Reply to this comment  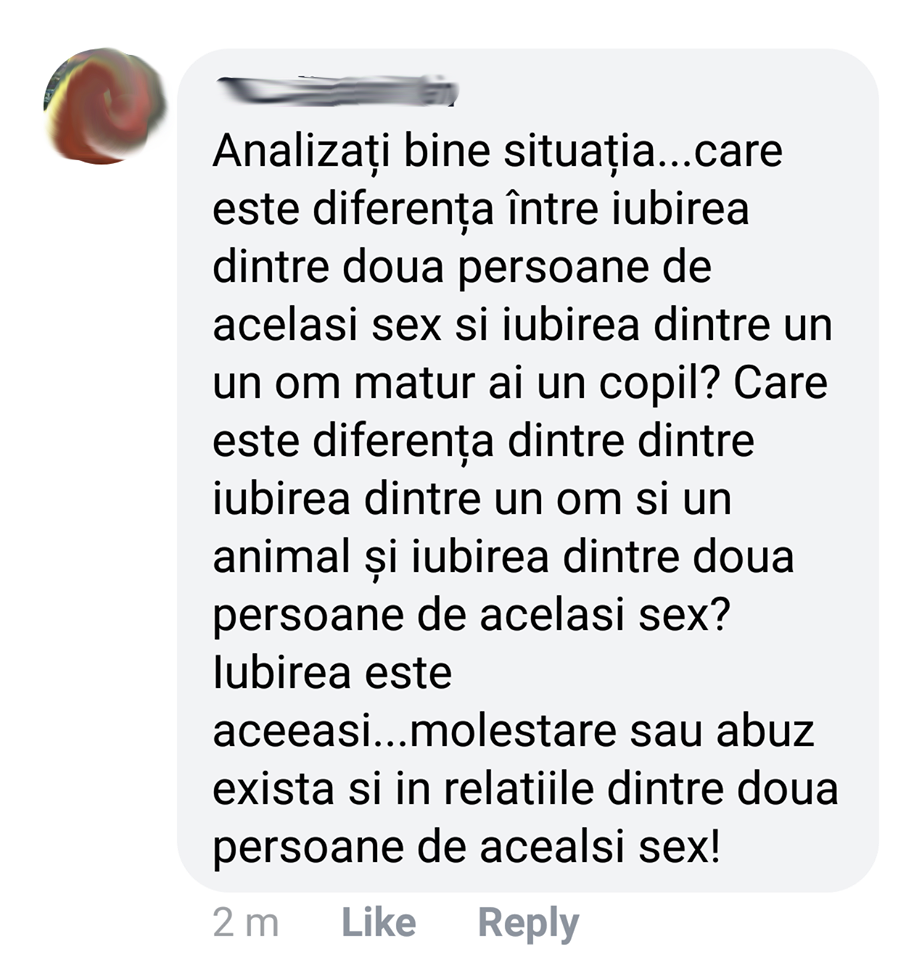coord(528,924)
